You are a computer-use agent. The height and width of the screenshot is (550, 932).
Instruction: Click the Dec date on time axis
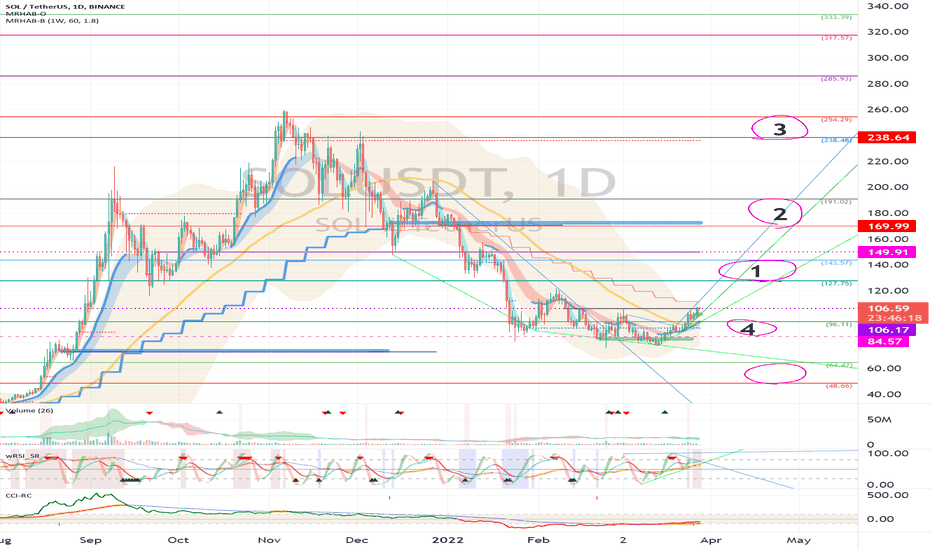[x=357, y=540]
